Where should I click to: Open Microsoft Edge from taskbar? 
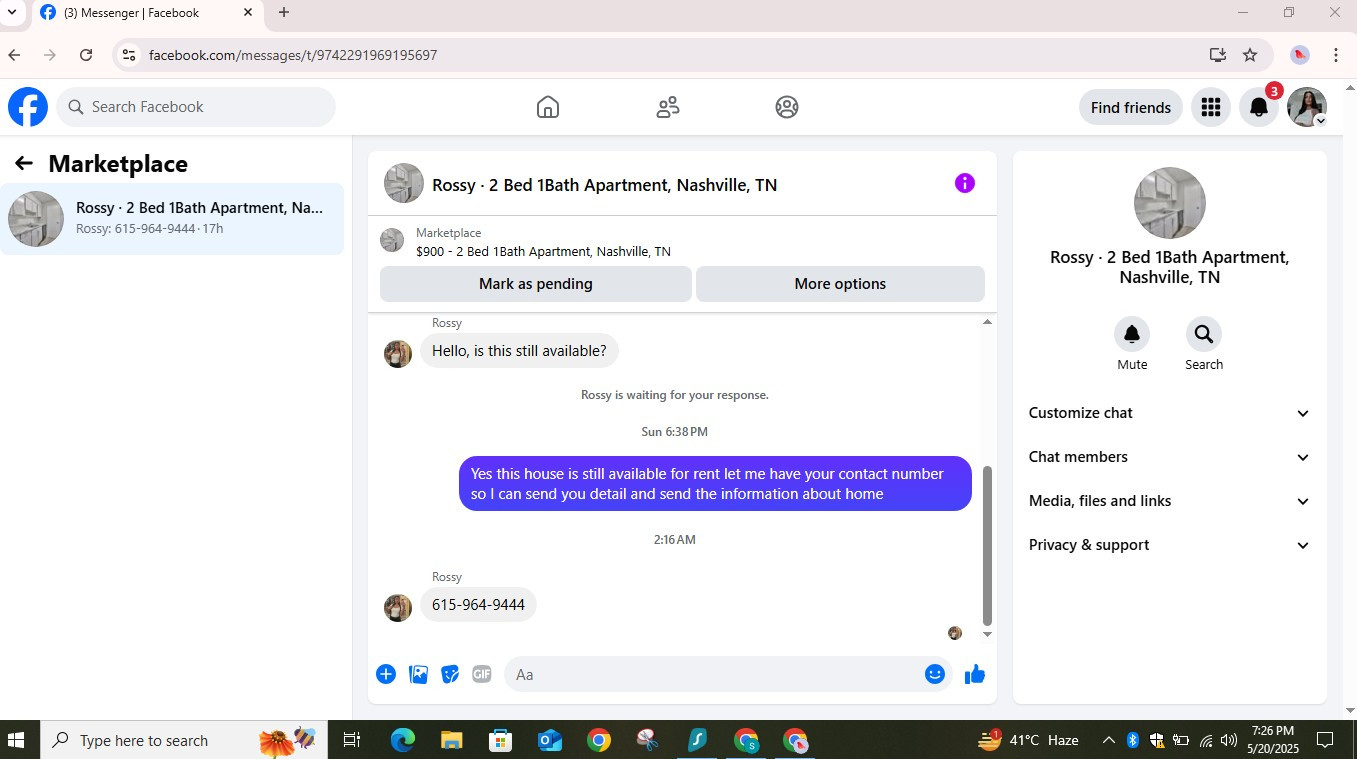point(403,740)
